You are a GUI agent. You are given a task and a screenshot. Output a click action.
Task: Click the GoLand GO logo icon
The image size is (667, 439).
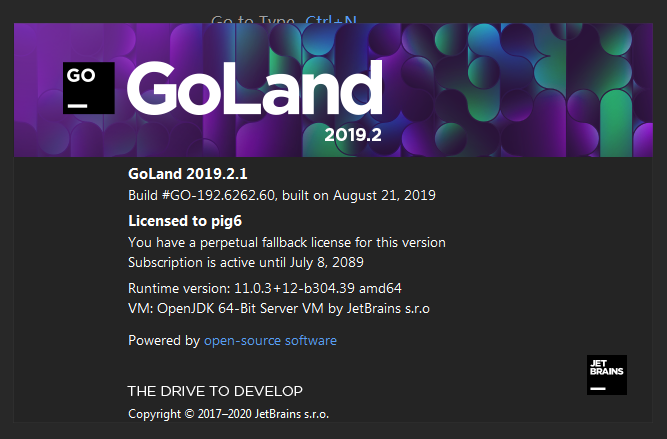(x=89, y=88)
